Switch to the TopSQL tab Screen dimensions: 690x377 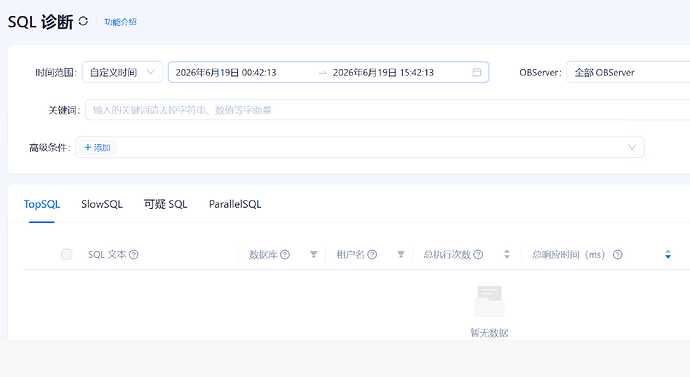tap(42, 204)
